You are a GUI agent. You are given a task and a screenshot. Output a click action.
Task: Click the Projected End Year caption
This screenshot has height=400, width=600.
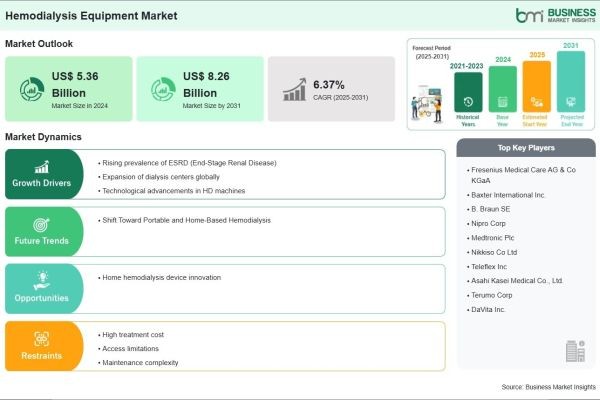point(572,121)
